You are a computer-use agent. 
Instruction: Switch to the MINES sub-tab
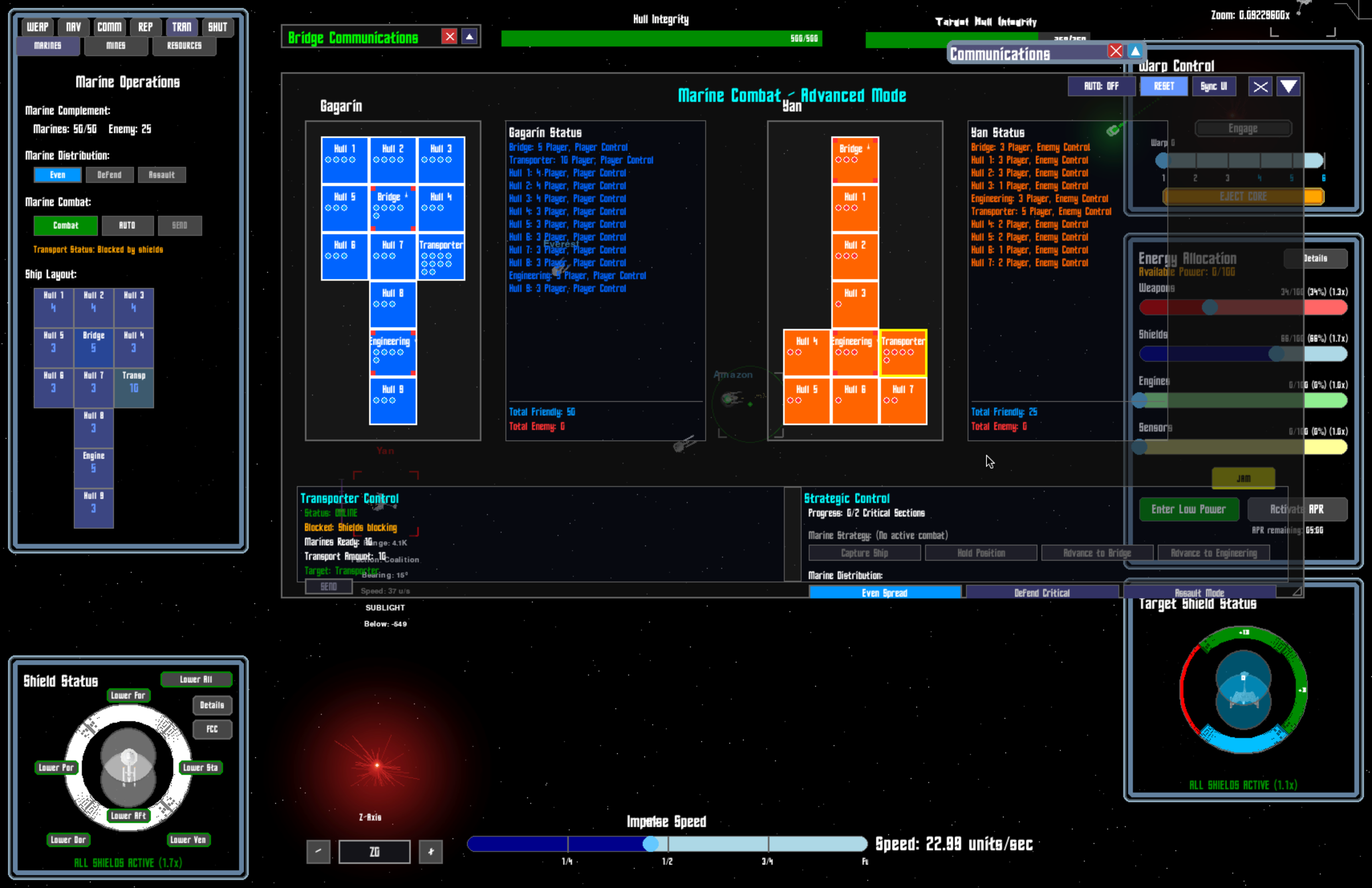(115, 46)
